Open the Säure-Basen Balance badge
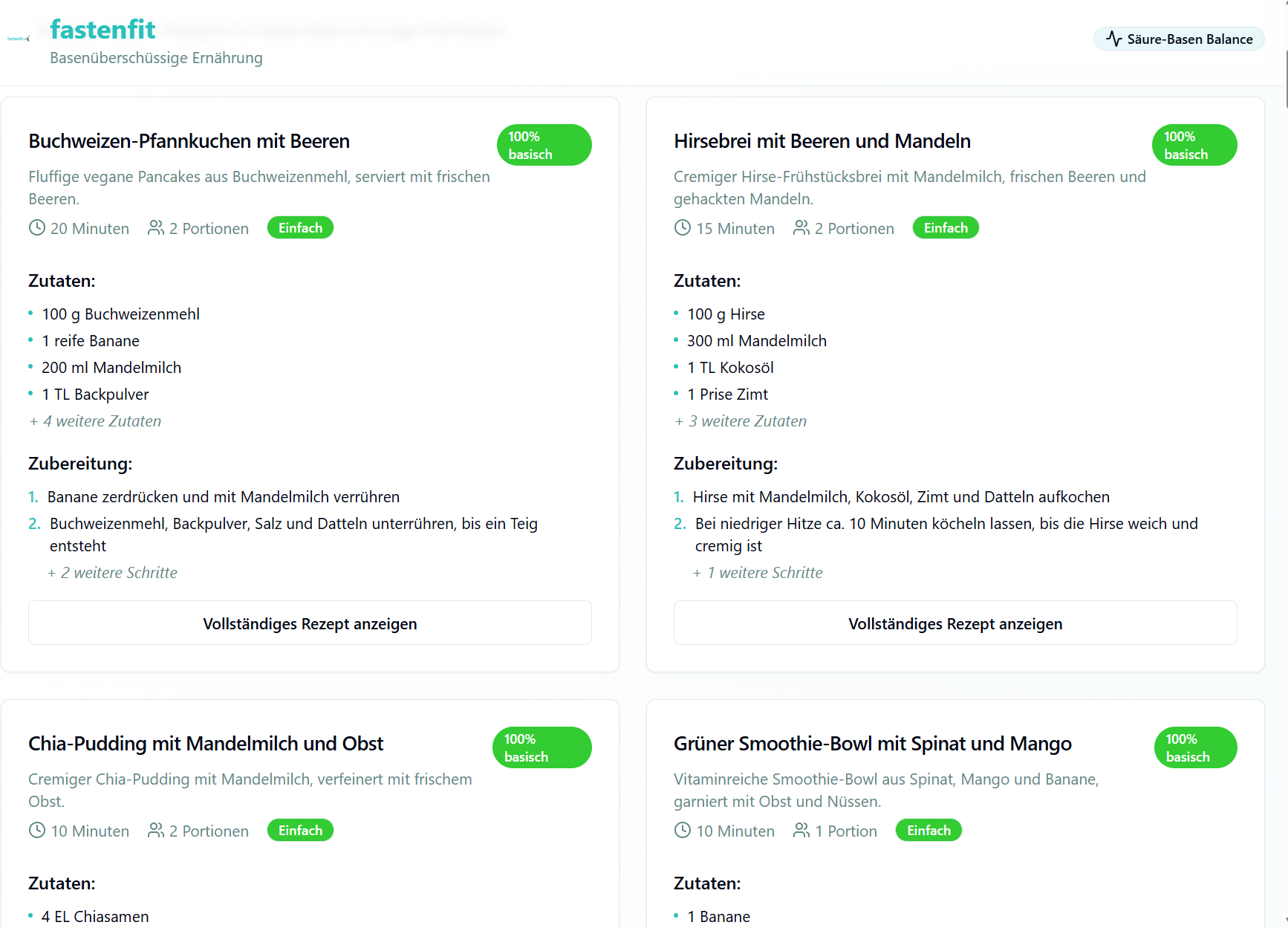1288x928 pixels. pyautogui.click(x=1179, y=39)
